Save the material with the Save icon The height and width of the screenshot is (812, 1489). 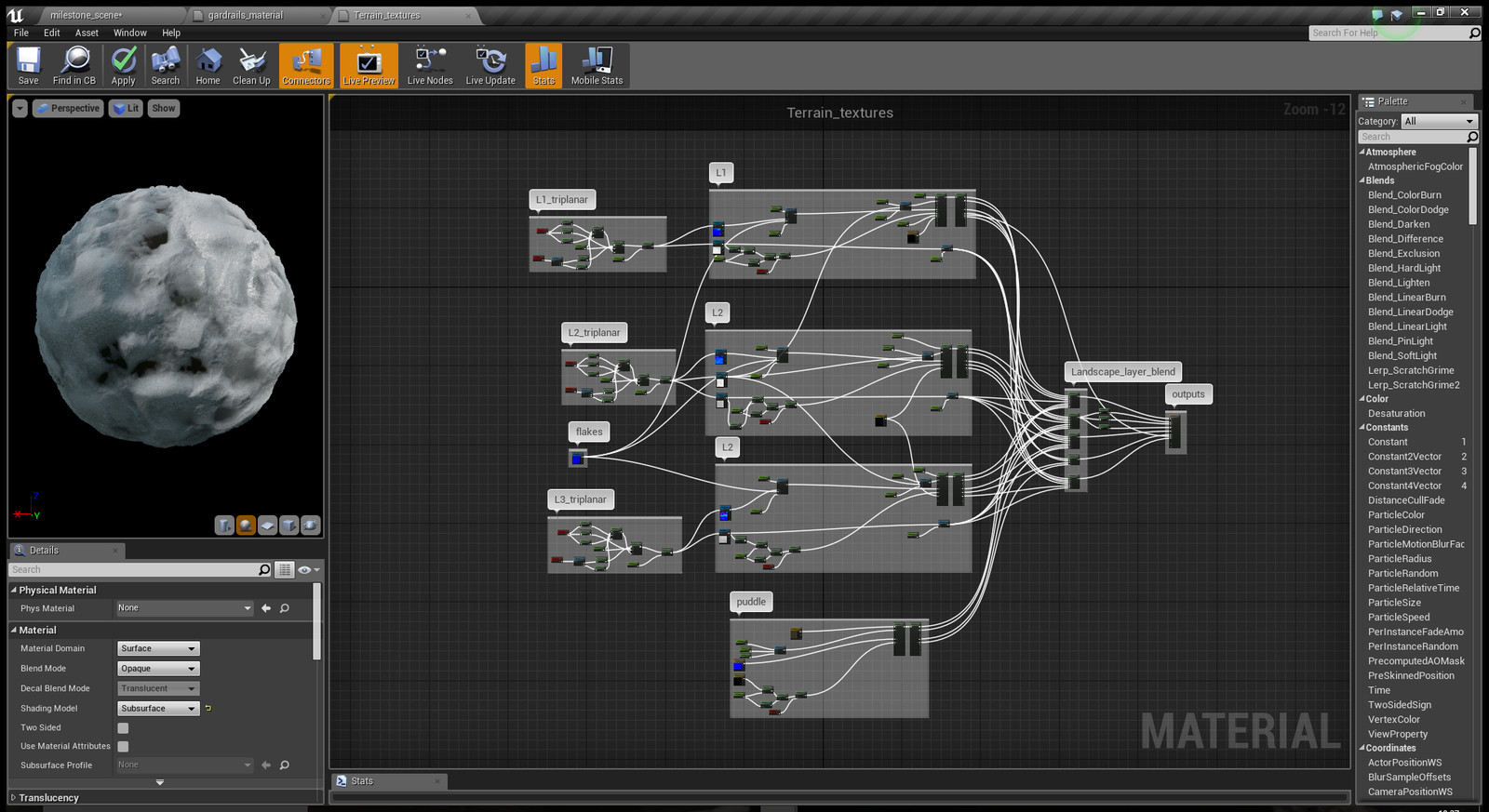tap(28, 66)
